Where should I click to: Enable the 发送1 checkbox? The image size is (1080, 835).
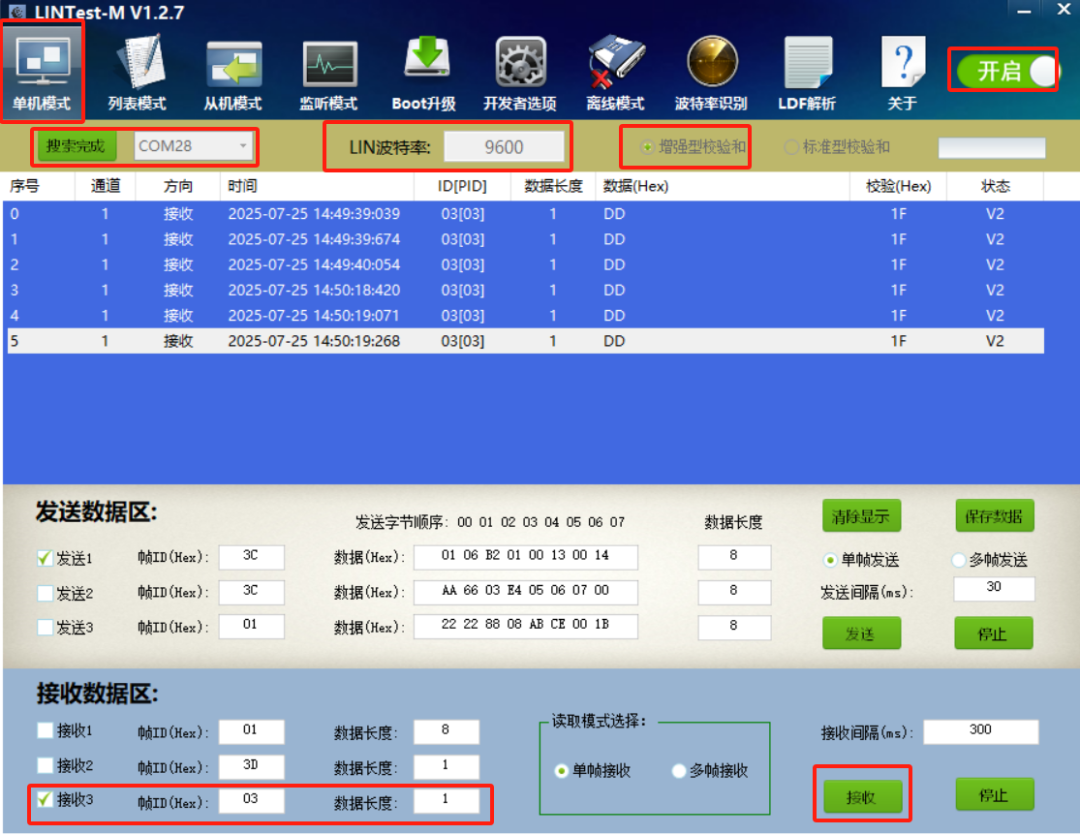tap(45, 558)
